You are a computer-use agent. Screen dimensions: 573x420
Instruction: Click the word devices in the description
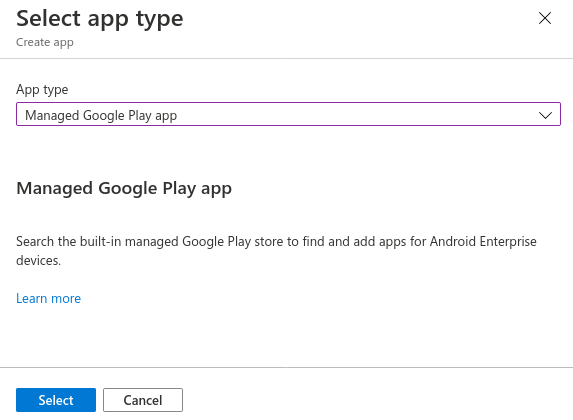click(x=38, y=261)
